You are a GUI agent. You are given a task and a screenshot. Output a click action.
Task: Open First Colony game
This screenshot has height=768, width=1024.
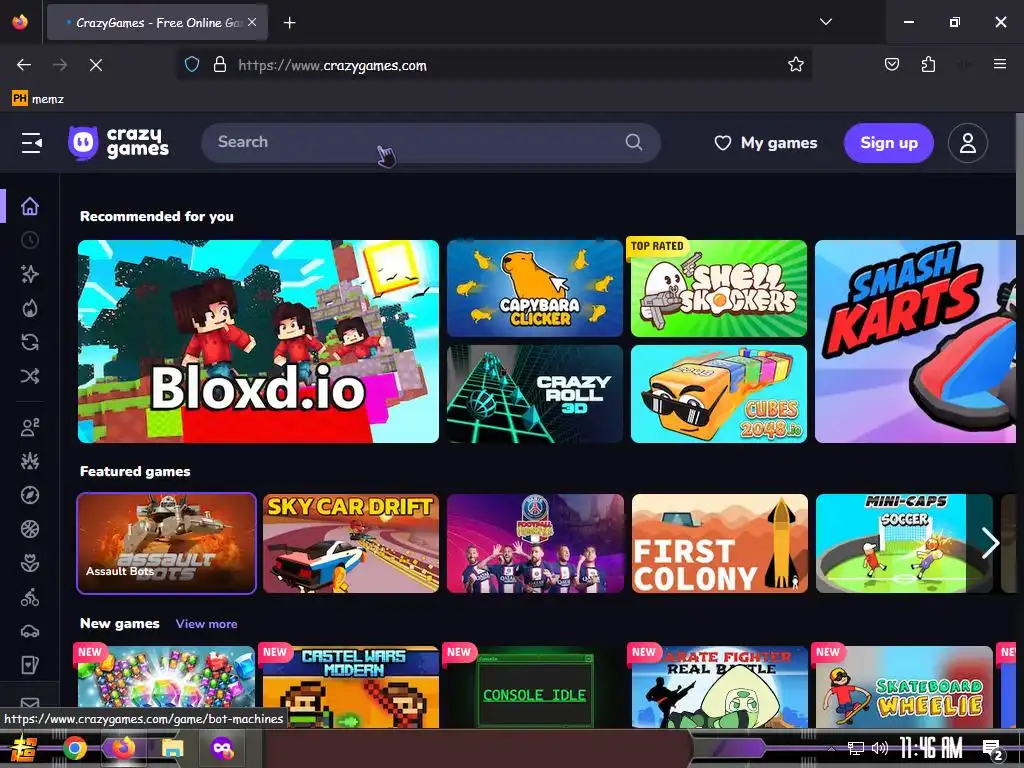coord(720,543)
